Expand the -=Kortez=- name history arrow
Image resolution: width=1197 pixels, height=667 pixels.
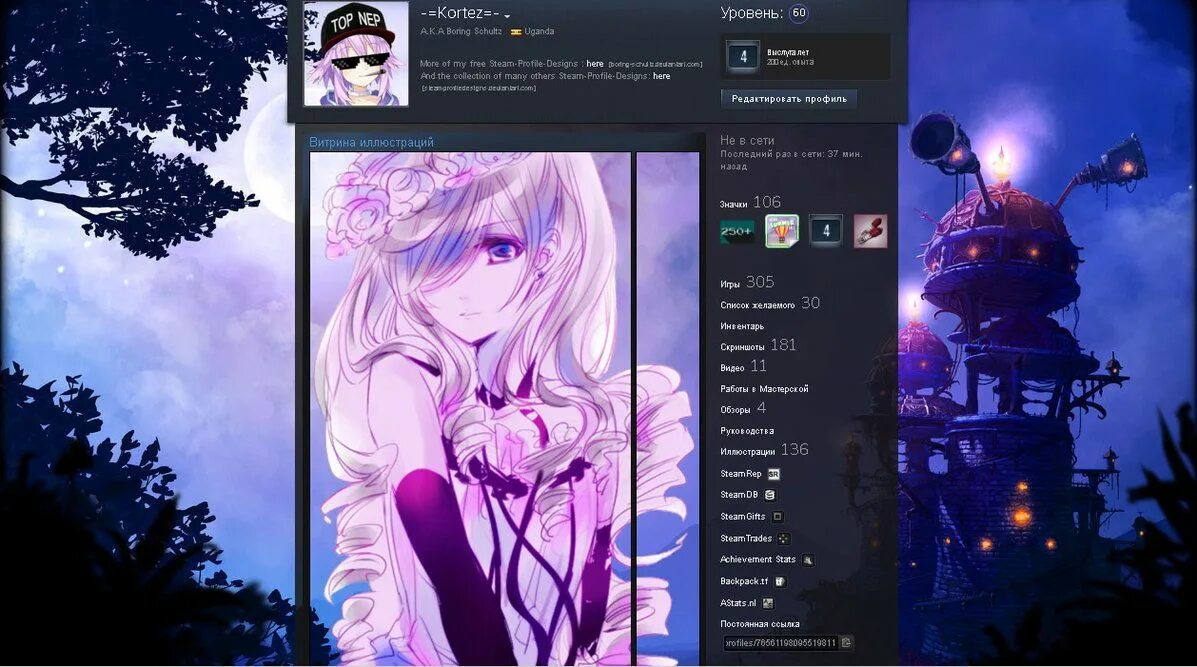(507, 16)
